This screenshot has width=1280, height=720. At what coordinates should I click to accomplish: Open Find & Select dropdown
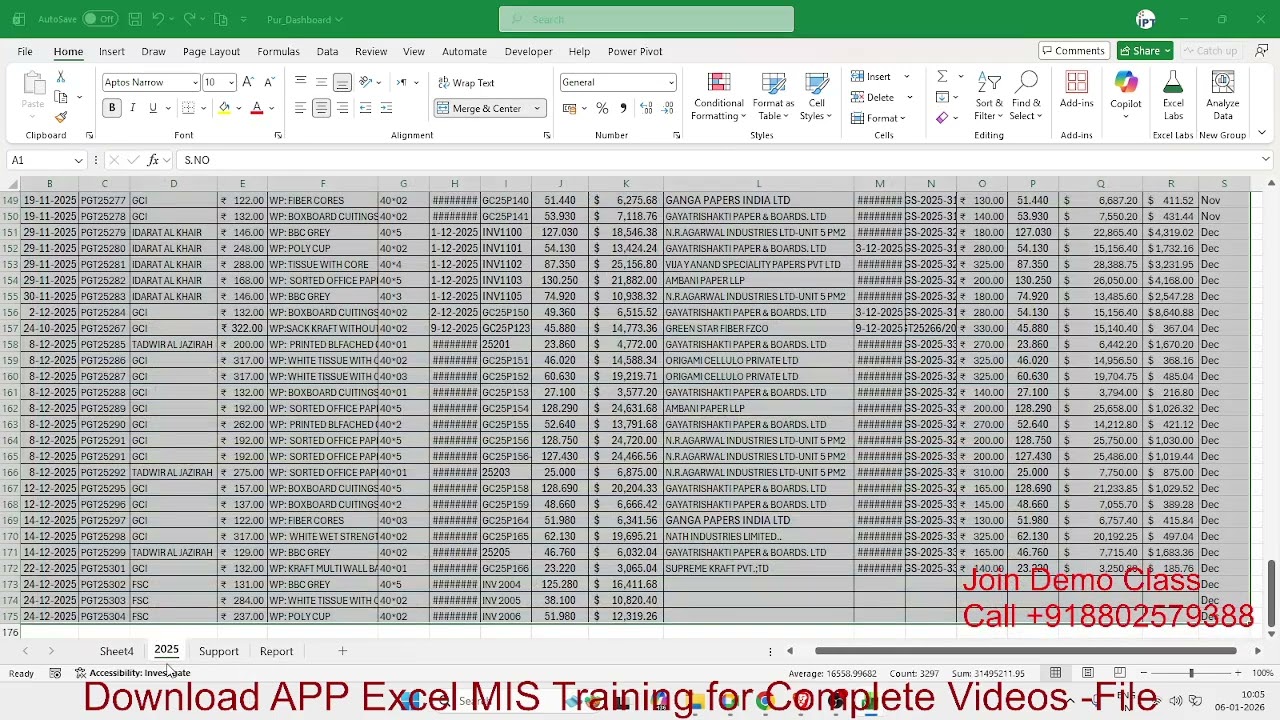pos(1026,96)
